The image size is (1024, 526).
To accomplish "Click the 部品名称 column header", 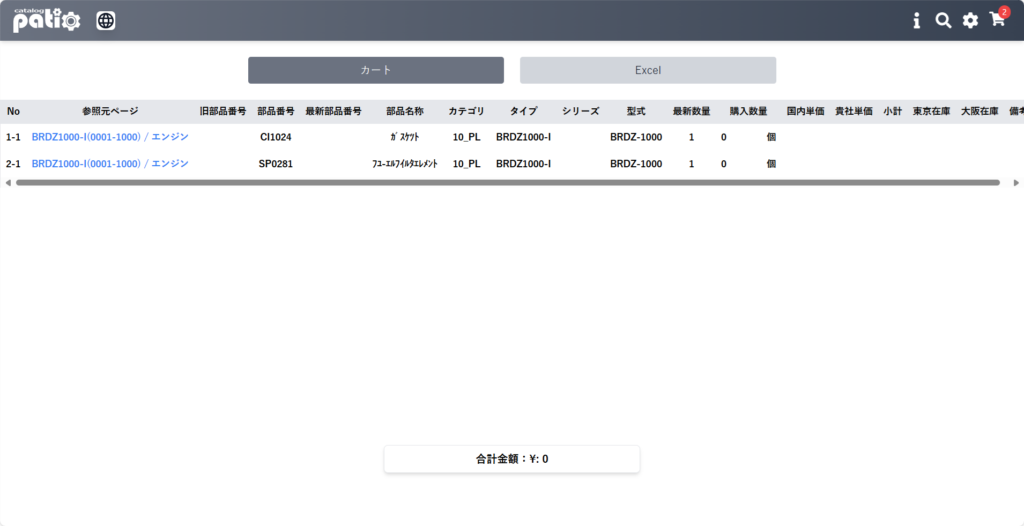I will click(x=405, y=111).
